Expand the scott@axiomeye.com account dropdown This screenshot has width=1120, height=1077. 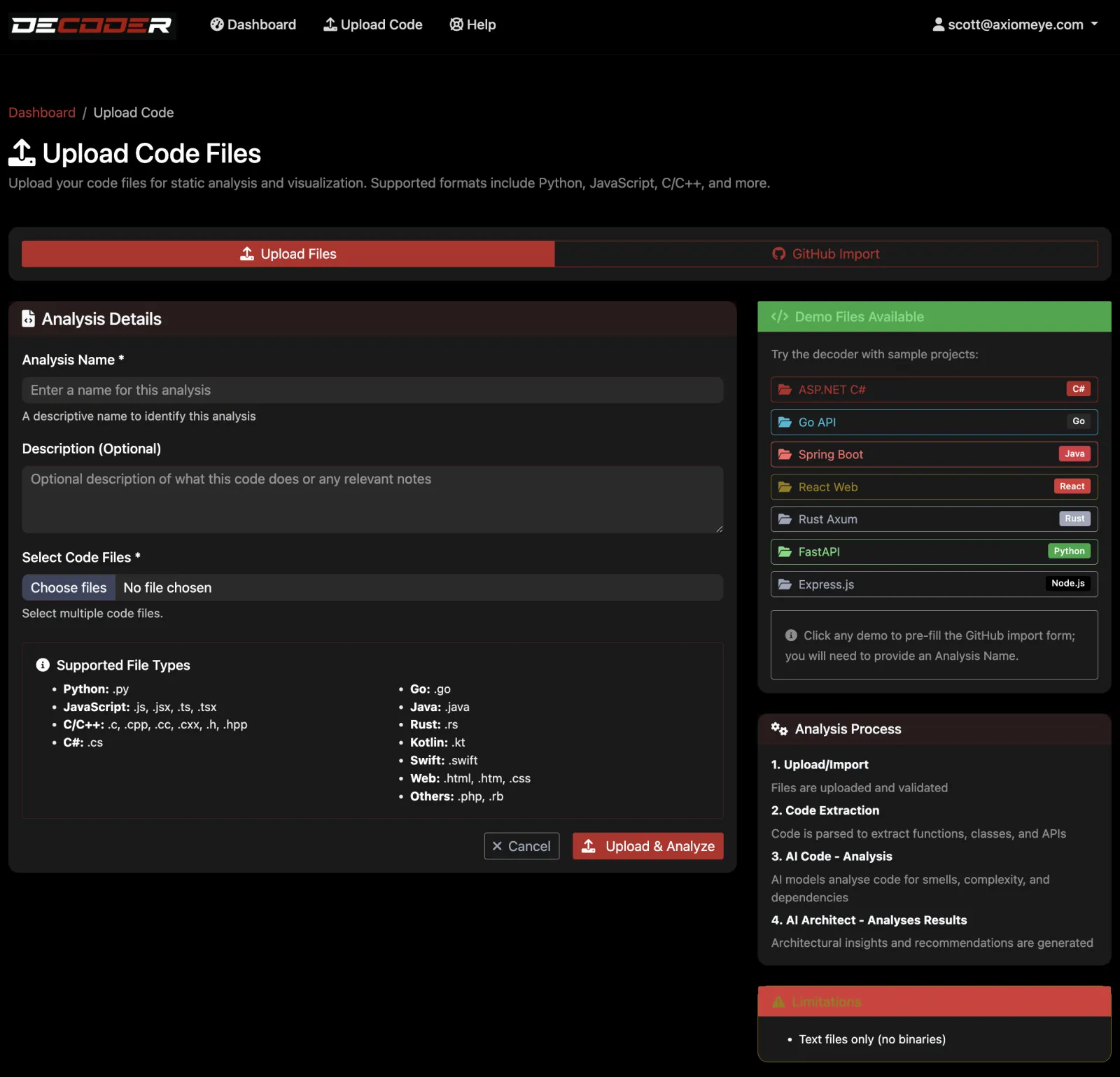1015,24
